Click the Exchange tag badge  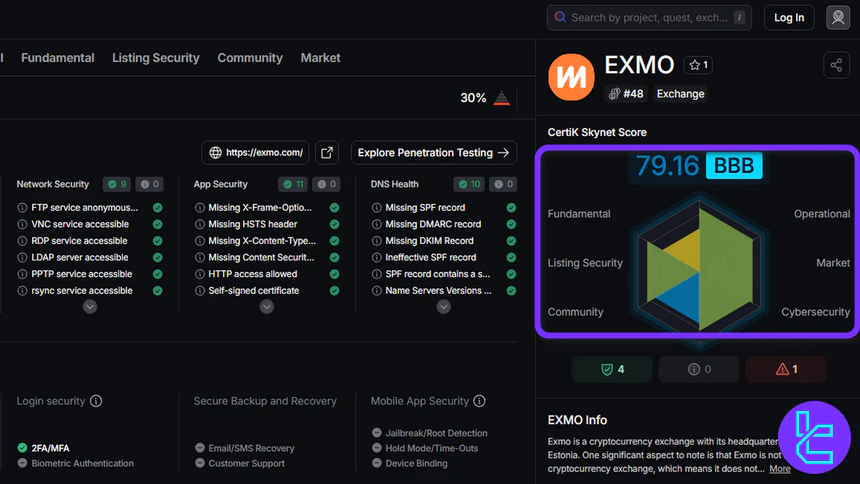pos(680,94)
